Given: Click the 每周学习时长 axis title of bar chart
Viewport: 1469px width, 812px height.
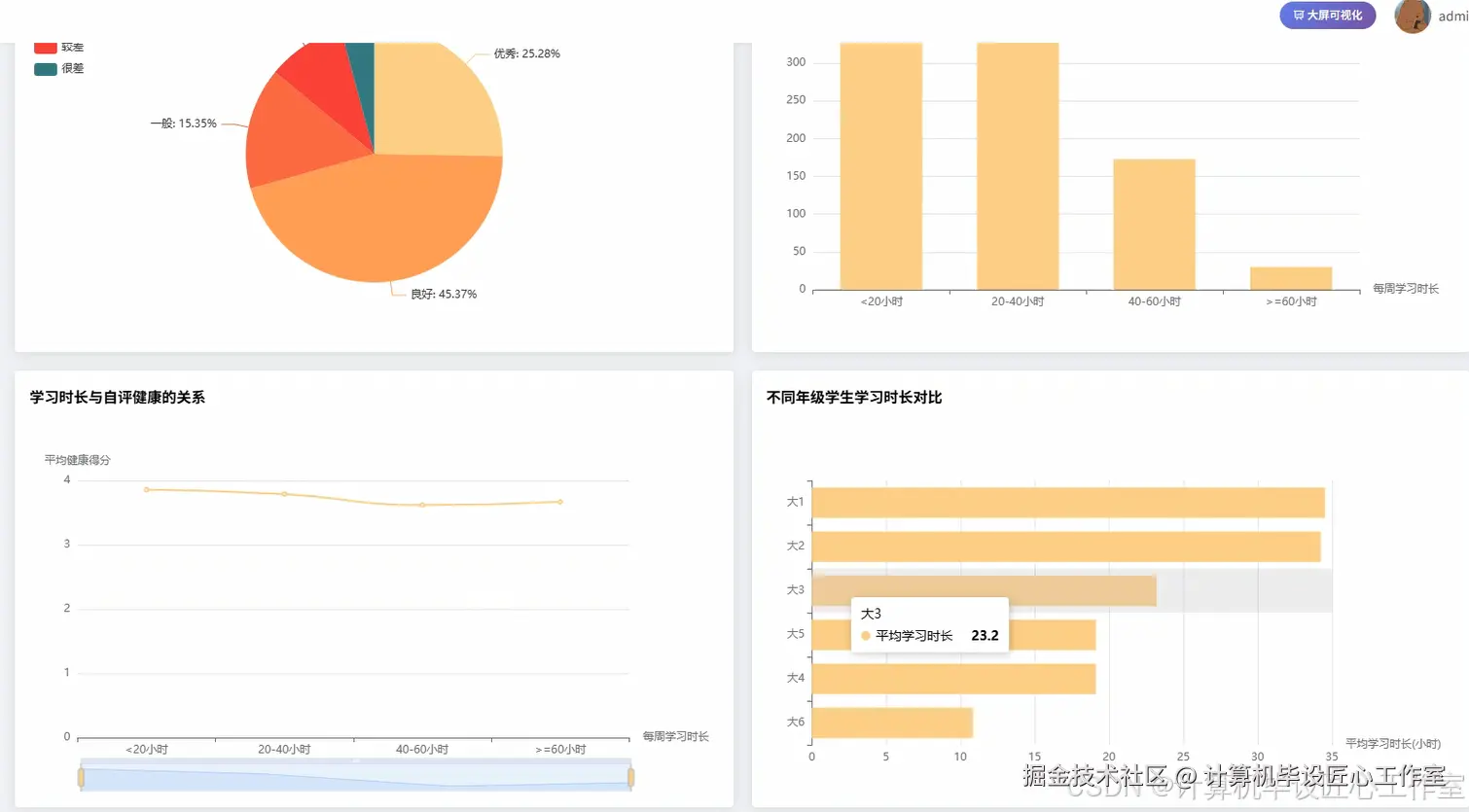Looking at the screenshot, I should coord(1406,289).
